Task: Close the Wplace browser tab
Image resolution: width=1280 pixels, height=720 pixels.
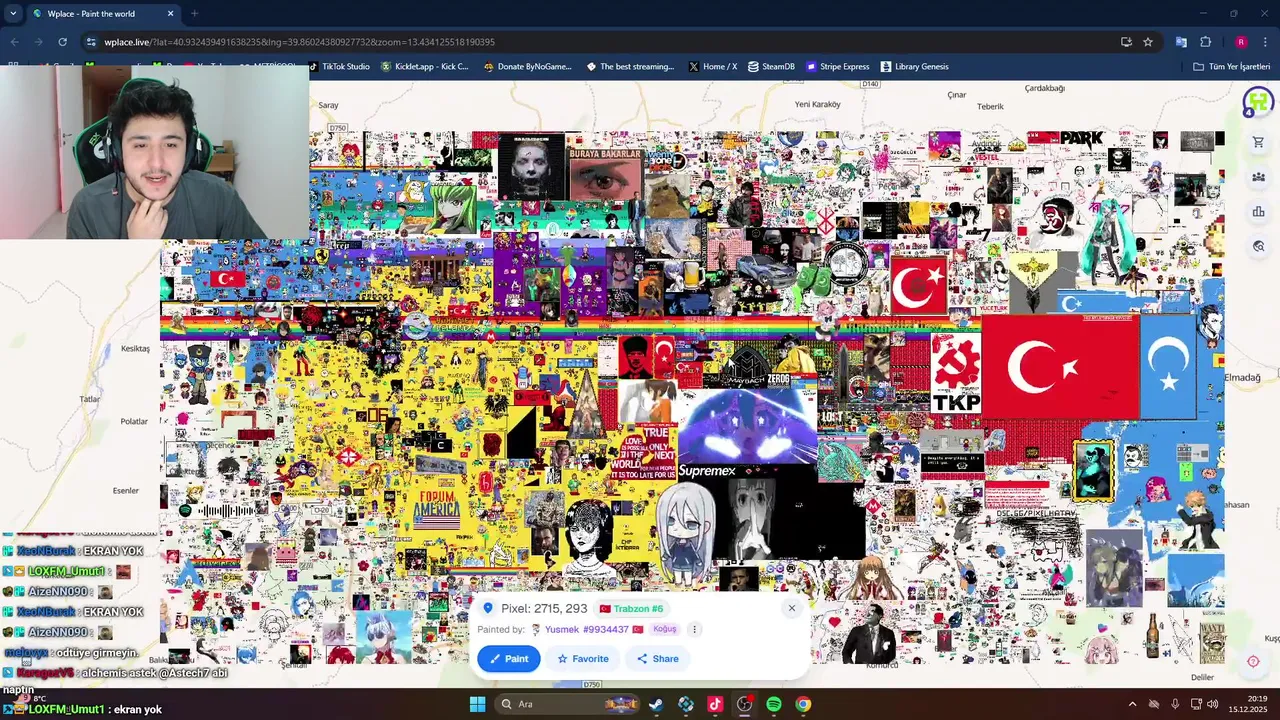Action: click(x=170, y=14)
